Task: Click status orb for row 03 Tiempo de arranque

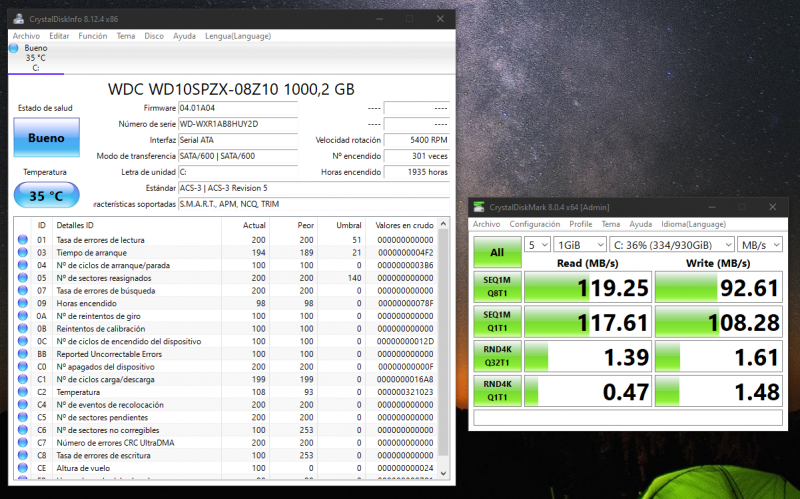Action: [22, 253]
